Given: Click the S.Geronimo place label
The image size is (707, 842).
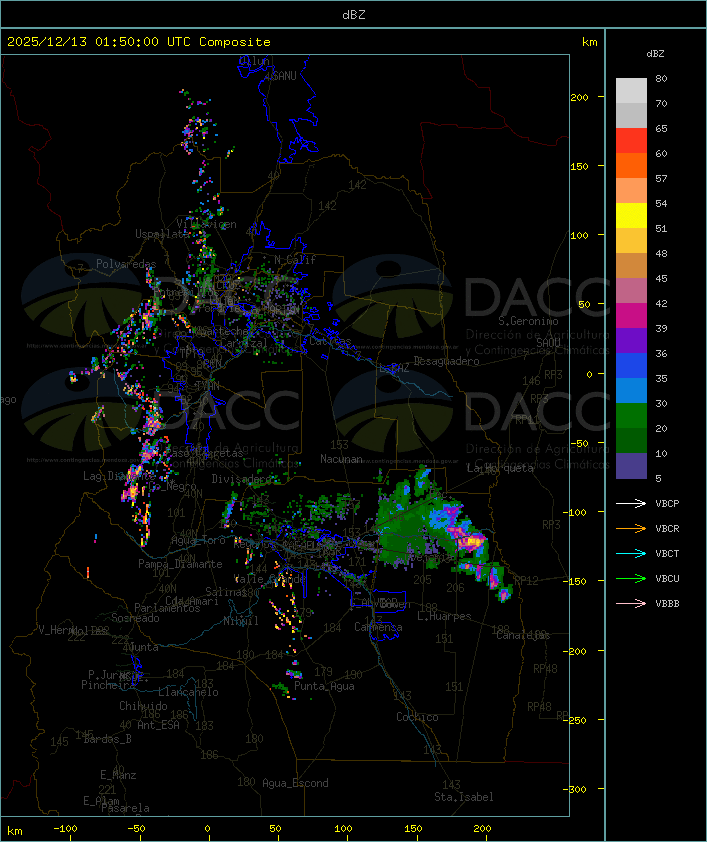Looking at the screenshot, I should point(528,321).
